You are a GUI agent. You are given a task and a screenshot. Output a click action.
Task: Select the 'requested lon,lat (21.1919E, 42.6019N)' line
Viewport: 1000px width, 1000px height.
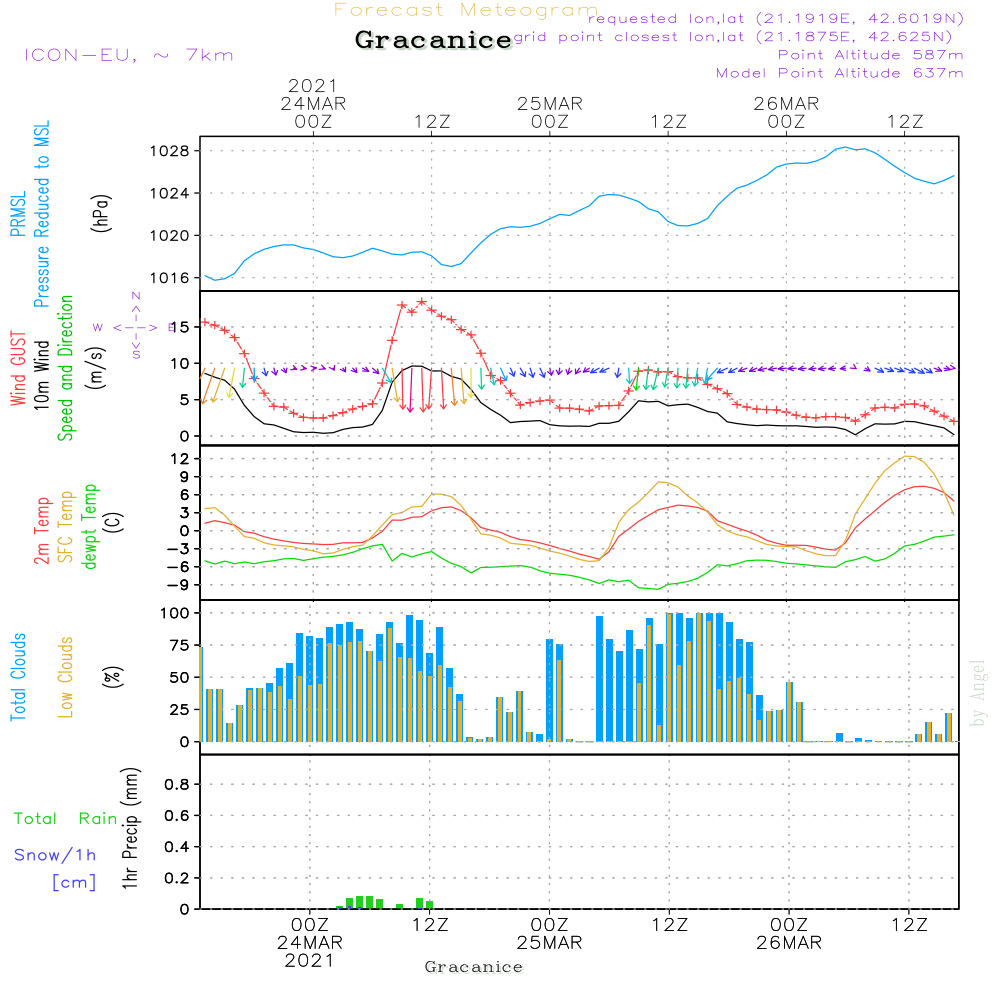(x=776, y=18)
